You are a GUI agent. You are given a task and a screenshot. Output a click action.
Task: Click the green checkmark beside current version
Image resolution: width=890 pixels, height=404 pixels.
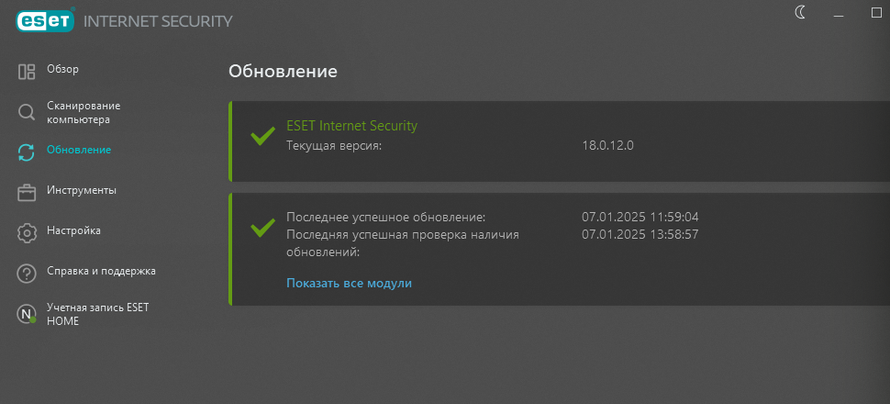pyautogui.click(x=263, y=136)
